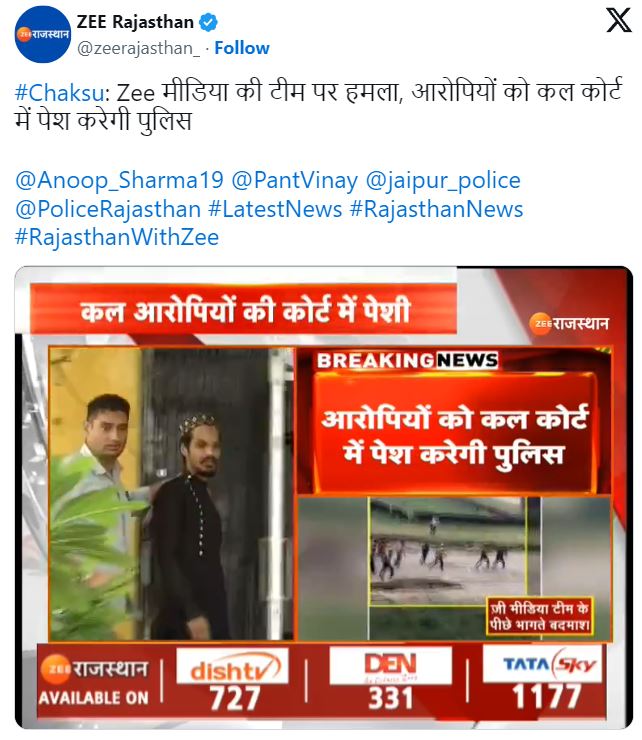Select the #RajasthanNews hashtag
The width and height of the screenshot is (642, 740).
click(436, 209)
